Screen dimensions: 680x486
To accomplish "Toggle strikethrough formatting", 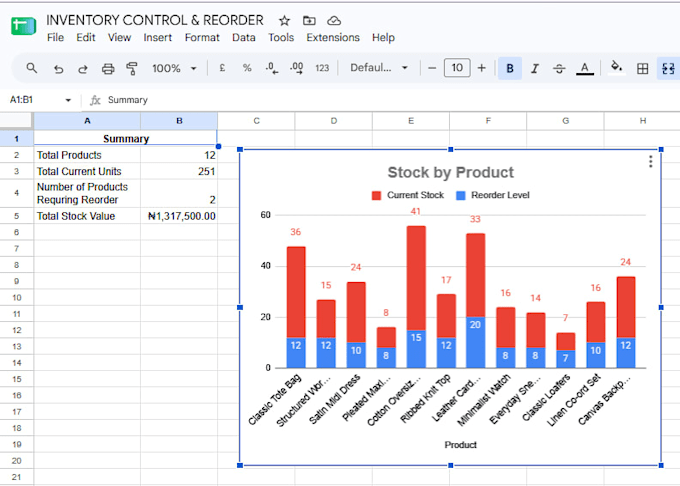I will [559, 68].
